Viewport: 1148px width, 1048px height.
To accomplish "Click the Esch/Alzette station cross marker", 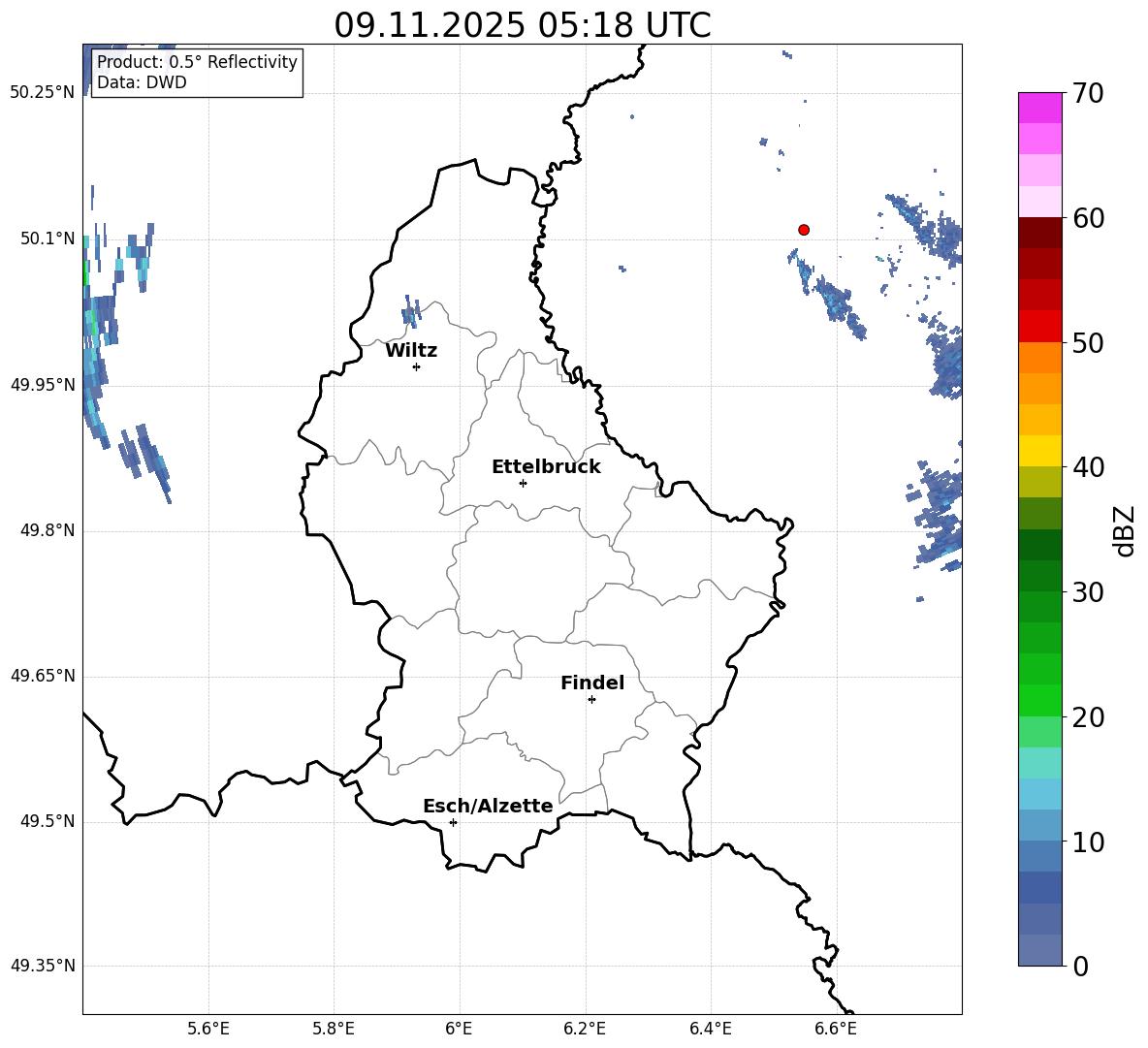I will (x=453, y=822).
